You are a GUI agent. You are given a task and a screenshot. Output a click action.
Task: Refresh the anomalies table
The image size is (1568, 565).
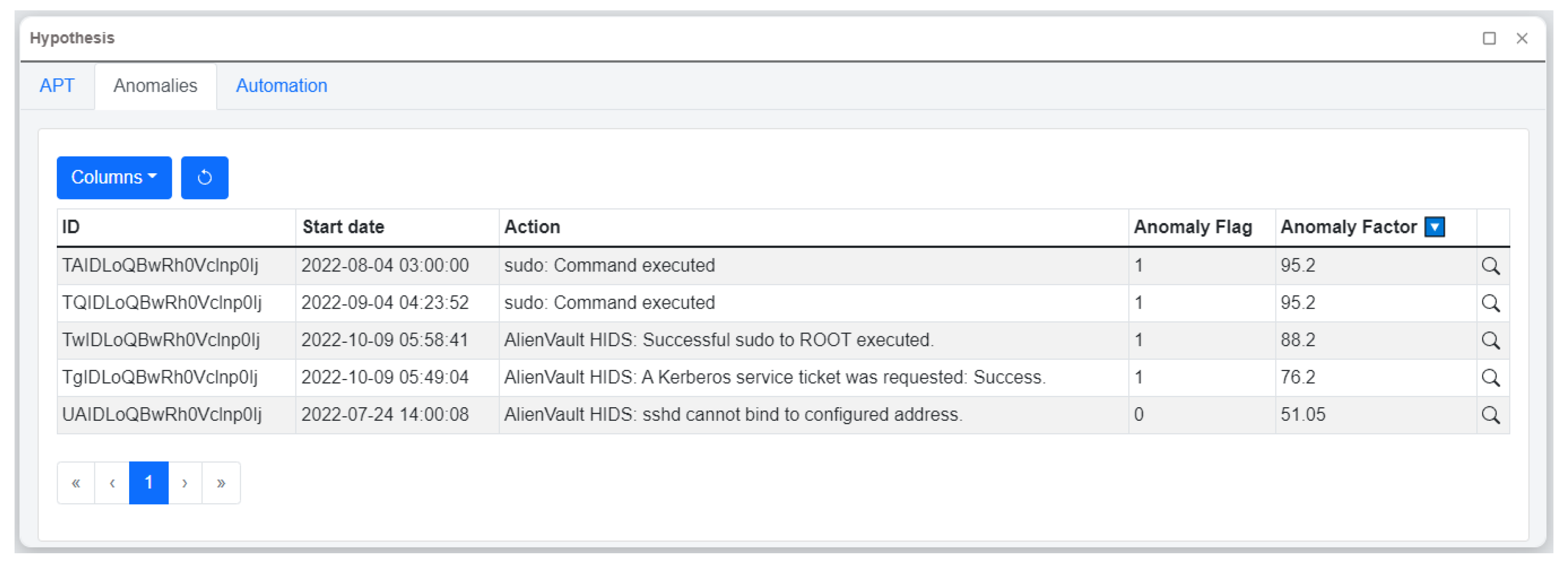204,178
